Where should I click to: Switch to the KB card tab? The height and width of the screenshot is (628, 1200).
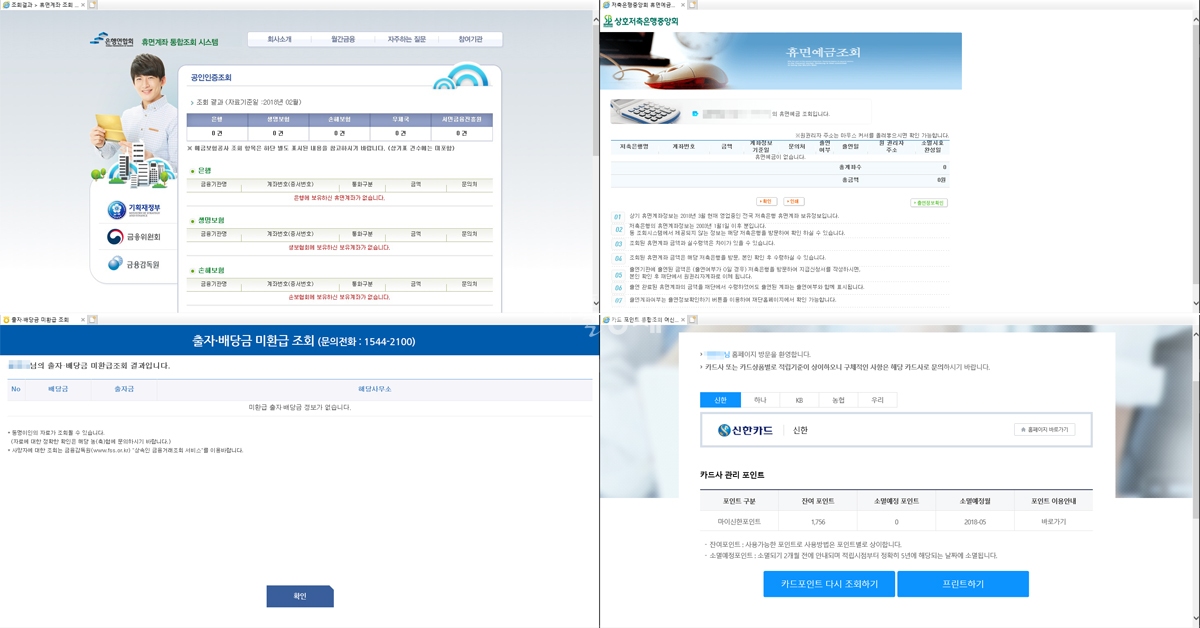point(799,400)
